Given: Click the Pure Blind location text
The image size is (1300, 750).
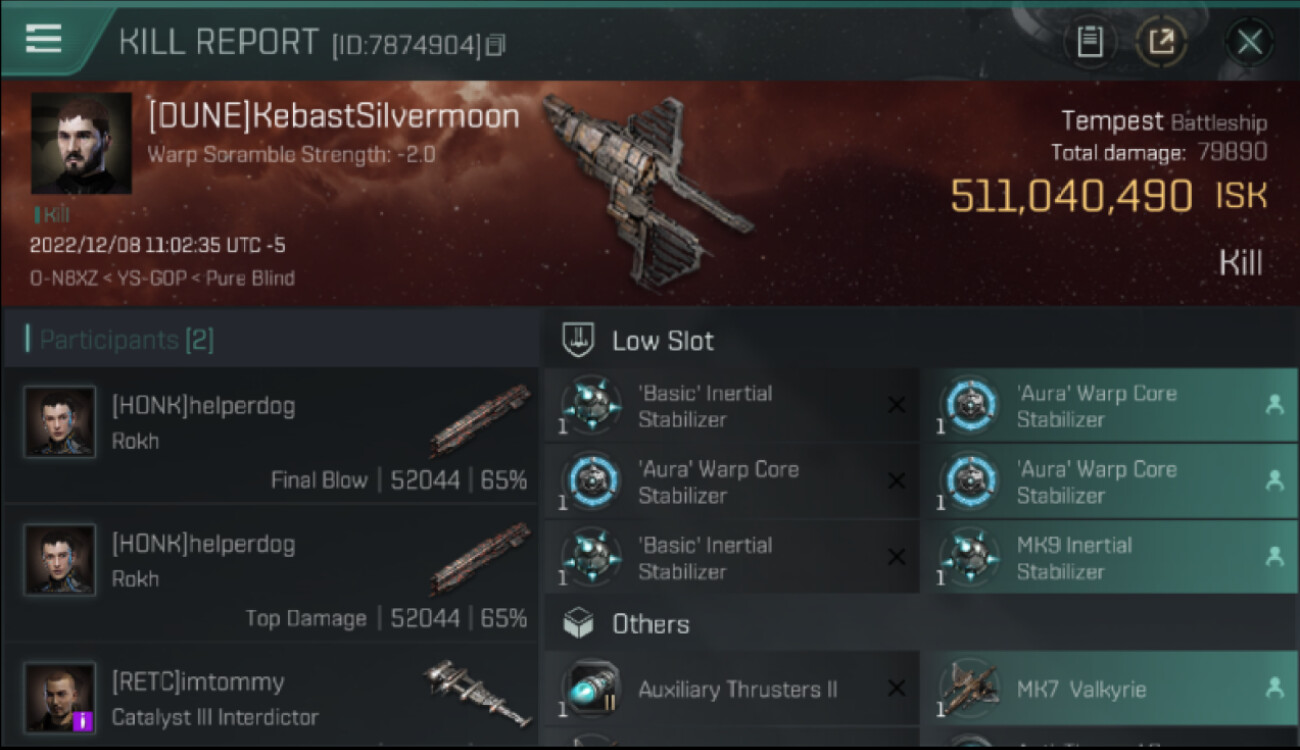Looking at the screenshot, I should (250, 278).
